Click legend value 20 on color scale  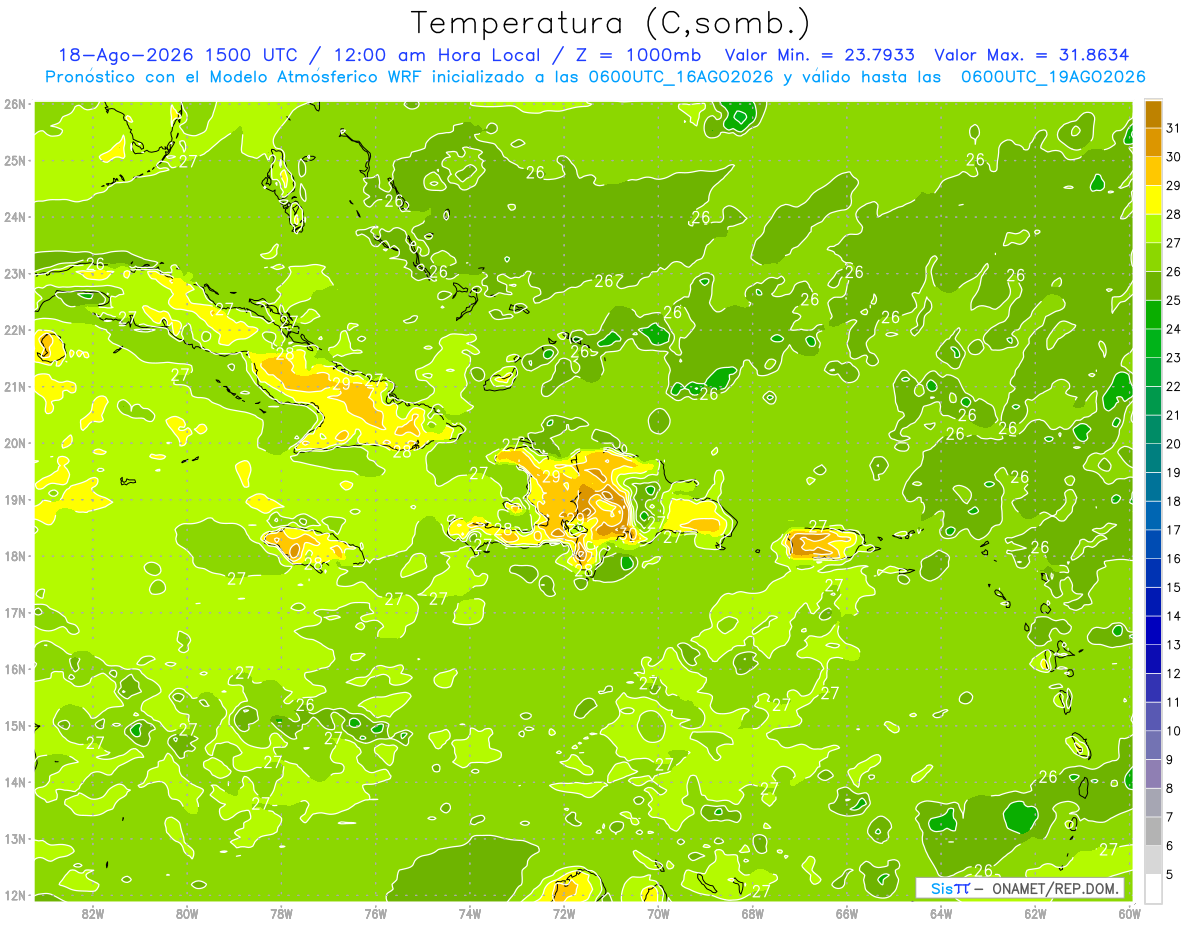click(1174, 444)
